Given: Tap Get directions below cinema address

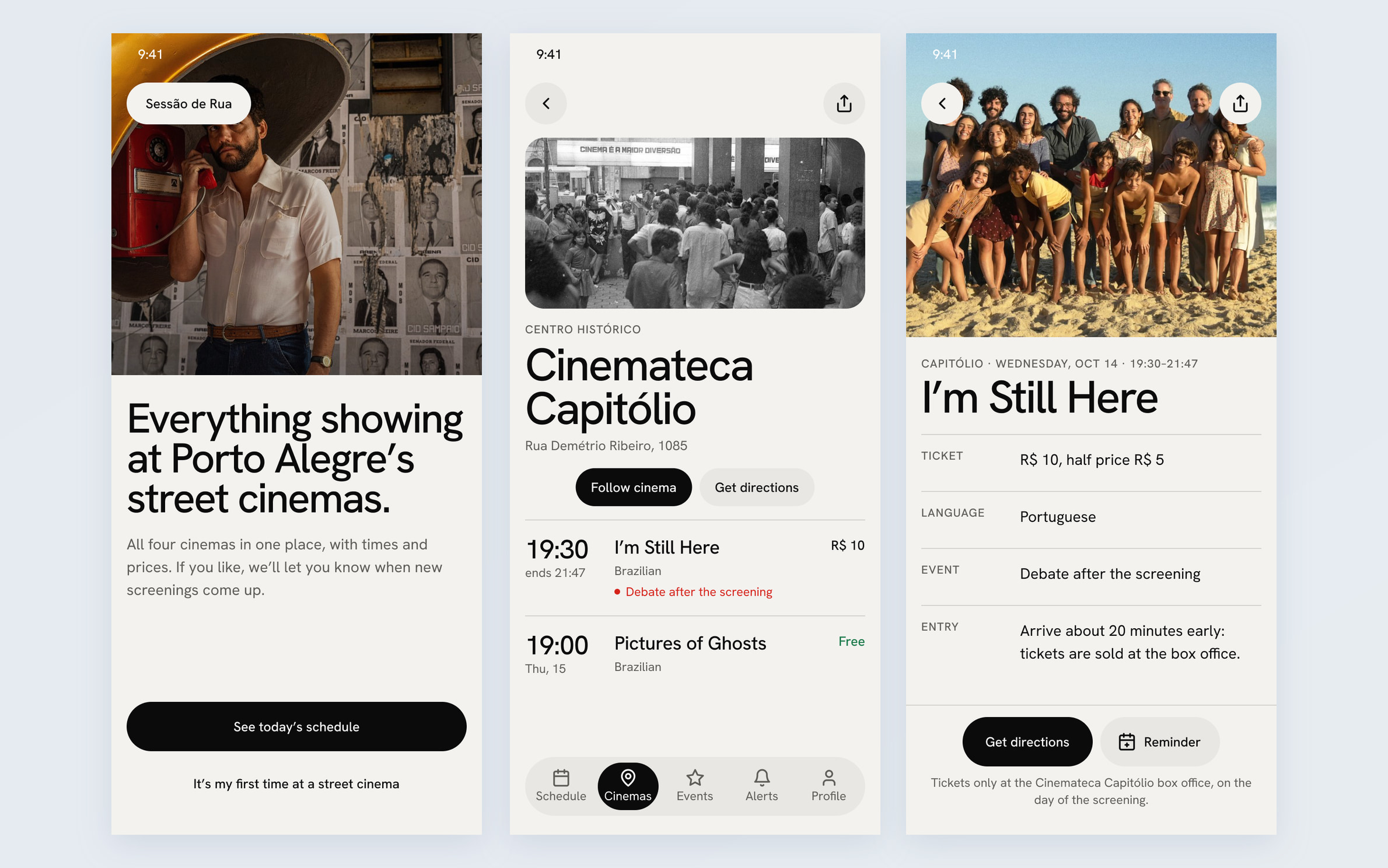Looking at the screenshot, I should (x=756, y=487).
